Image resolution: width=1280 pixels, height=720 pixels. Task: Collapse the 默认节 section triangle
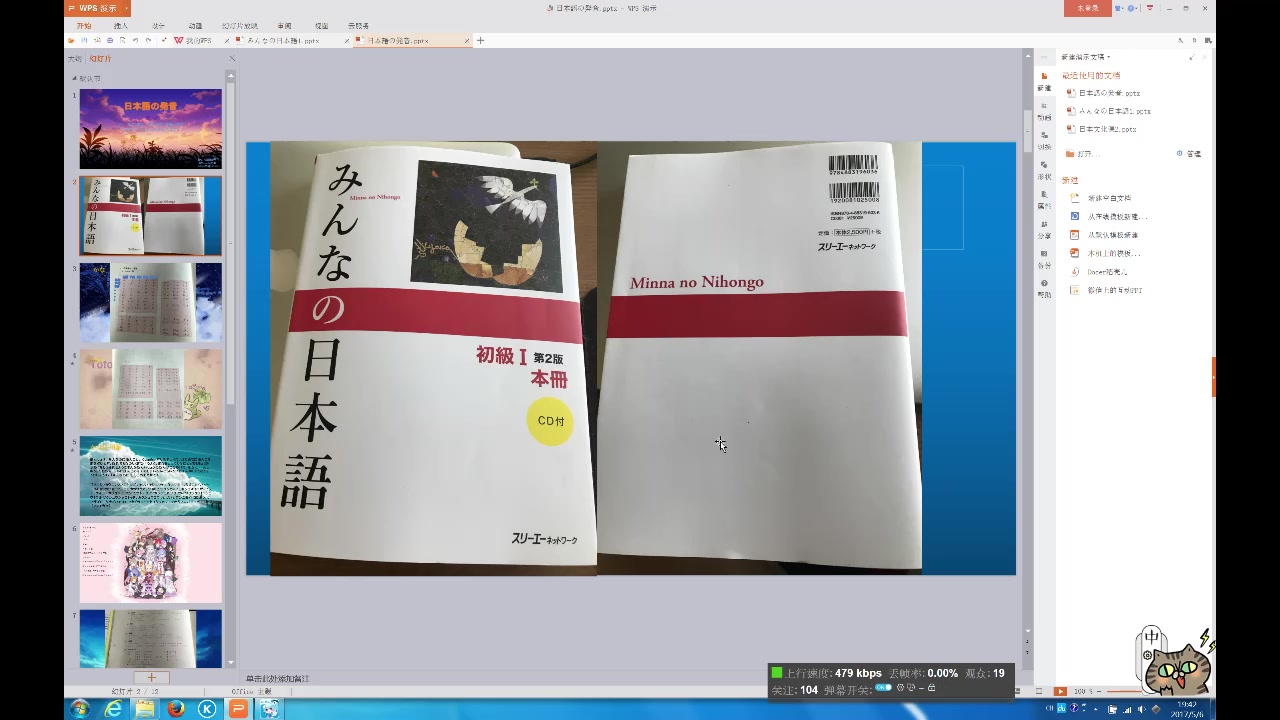click(74, 78)
